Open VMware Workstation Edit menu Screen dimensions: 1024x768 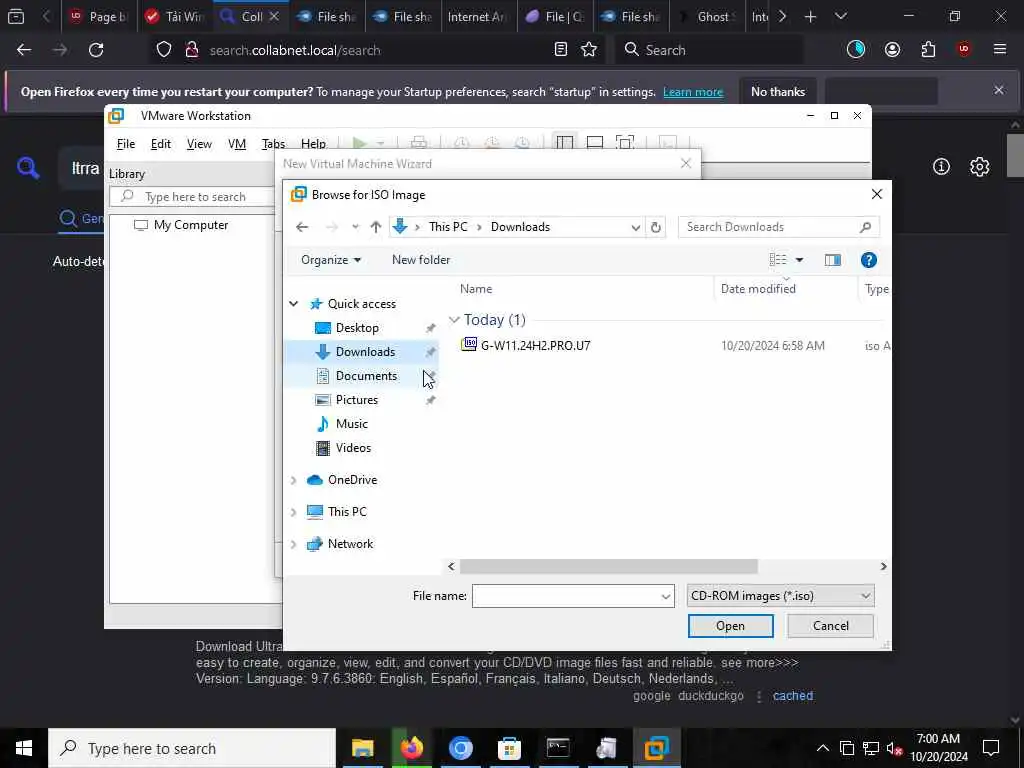coord(161,144)
